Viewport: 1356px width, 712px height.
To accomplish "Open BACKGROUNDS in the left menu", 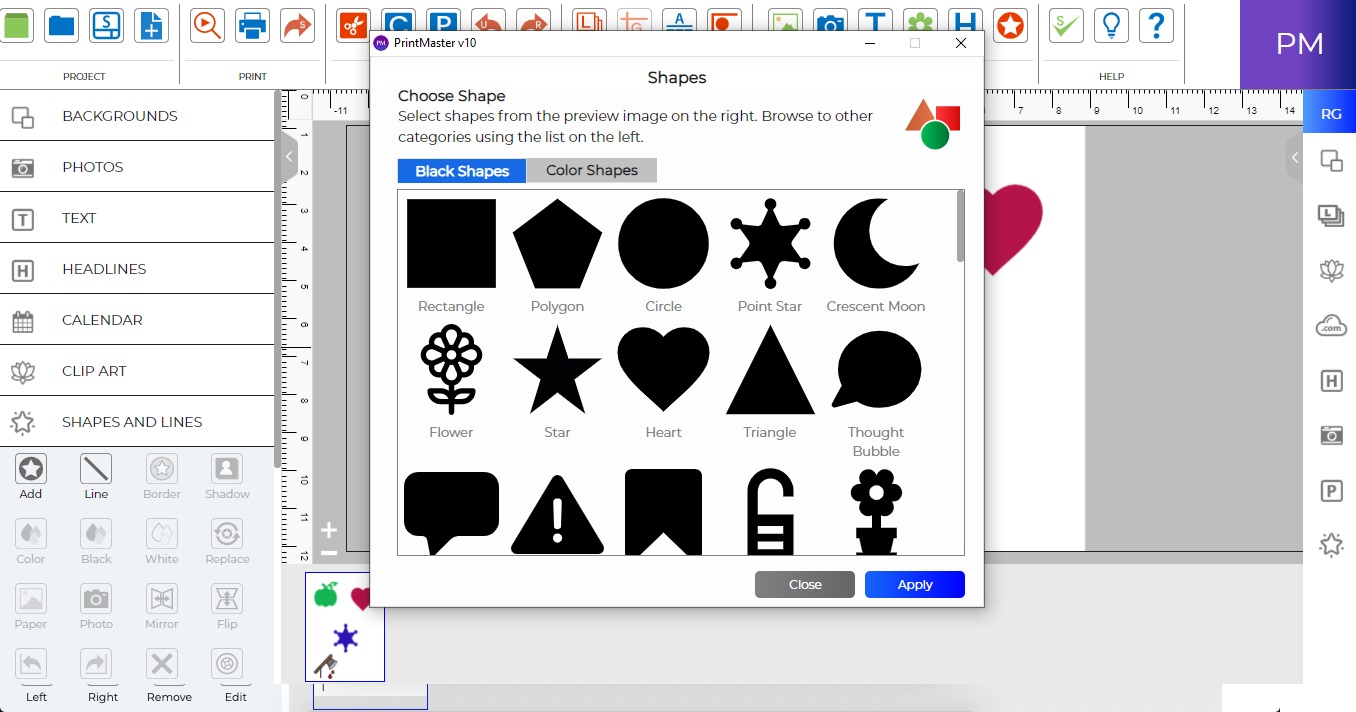I will [137, 116].
